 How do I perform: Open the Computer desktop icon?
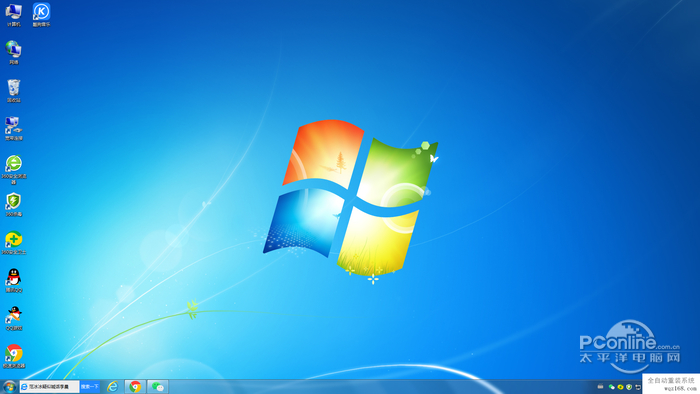13,14
